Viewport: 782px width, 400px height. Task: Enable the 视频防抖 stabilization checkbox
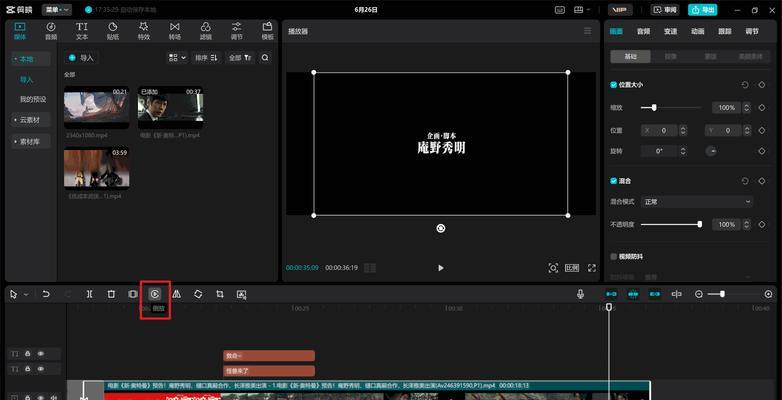[x=613, y=256]
